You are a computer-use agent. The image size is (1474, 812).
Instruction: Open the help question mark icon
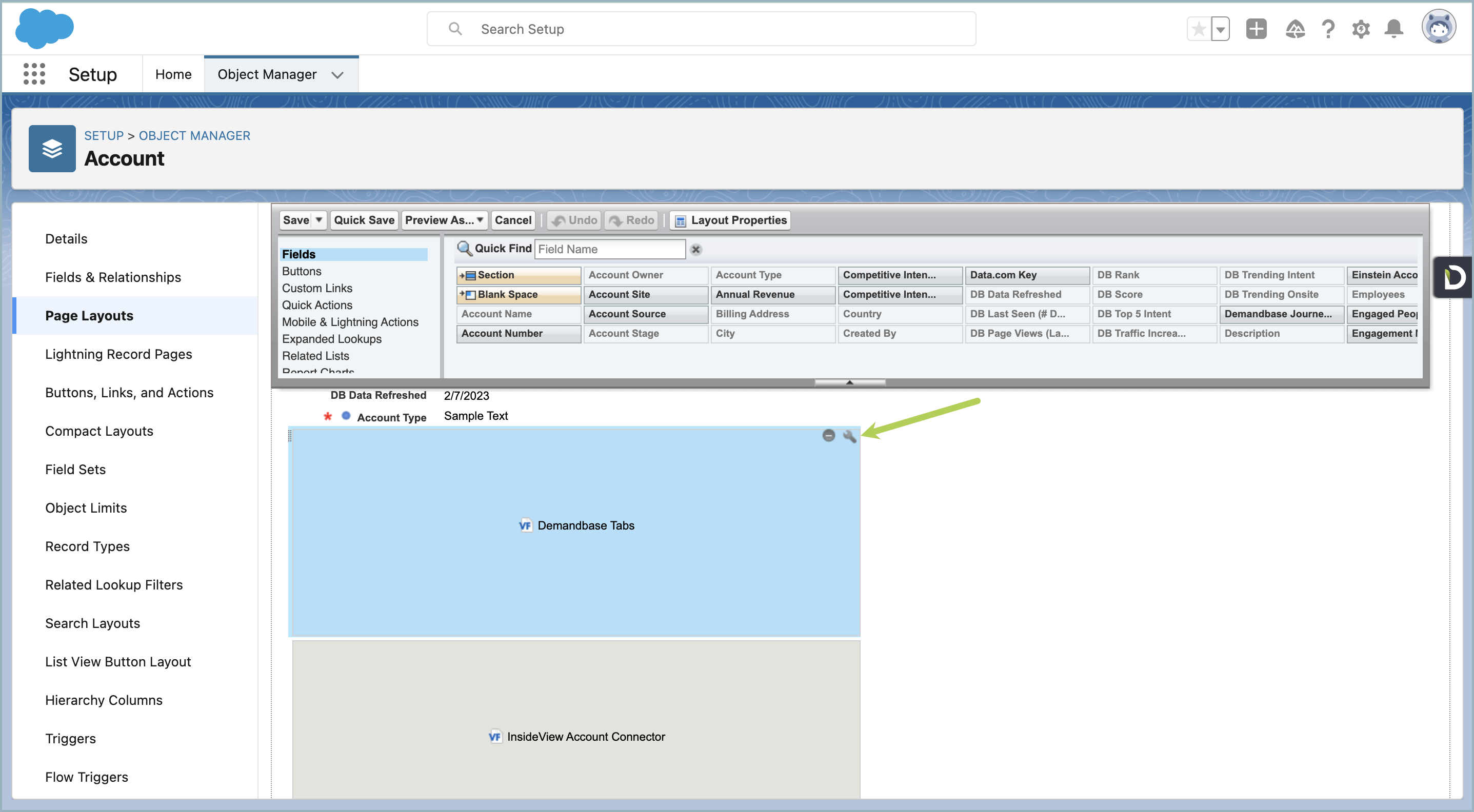(x=1328, y=29)
